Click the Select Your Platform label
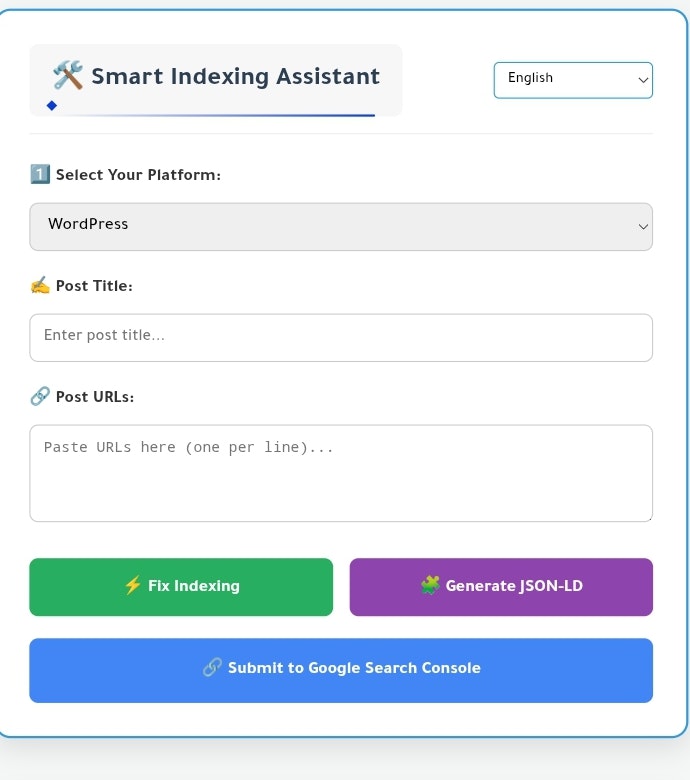Viewport: 690px width, 780px height. pyautogui.click(x=138, y=175)
